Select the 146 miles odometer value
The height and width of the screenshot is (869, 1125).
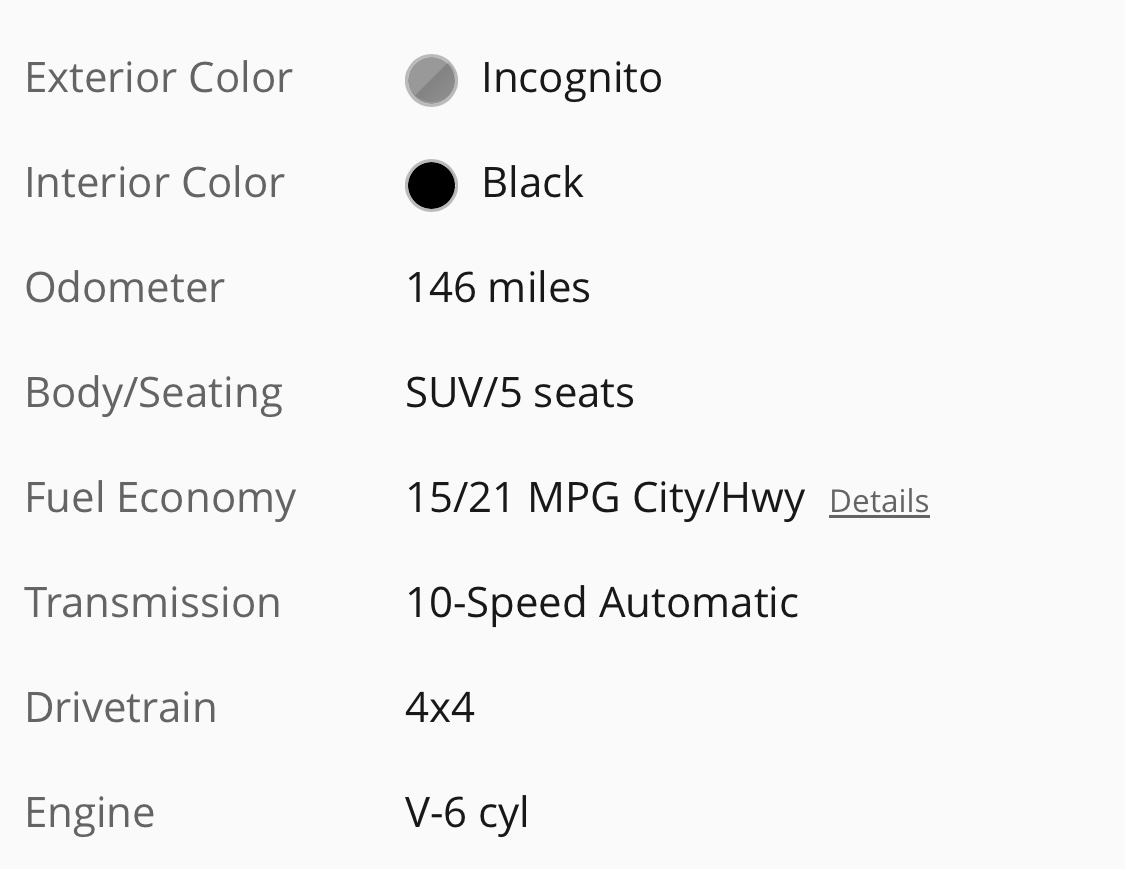(x=498, y=288)
